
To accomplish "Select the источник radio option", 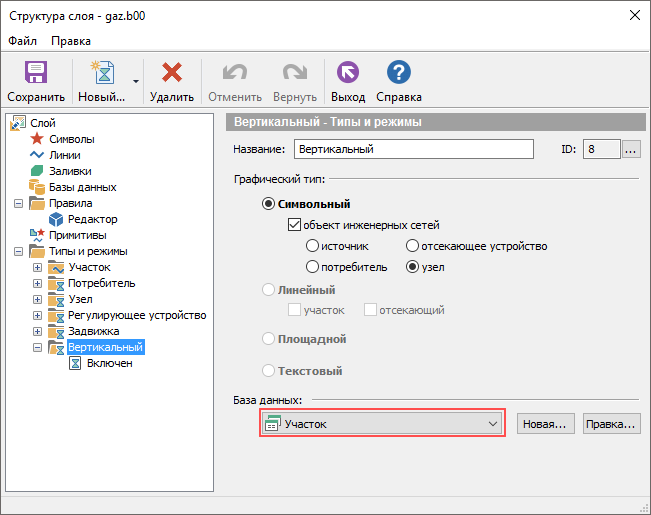I will [x=312, y=245].
